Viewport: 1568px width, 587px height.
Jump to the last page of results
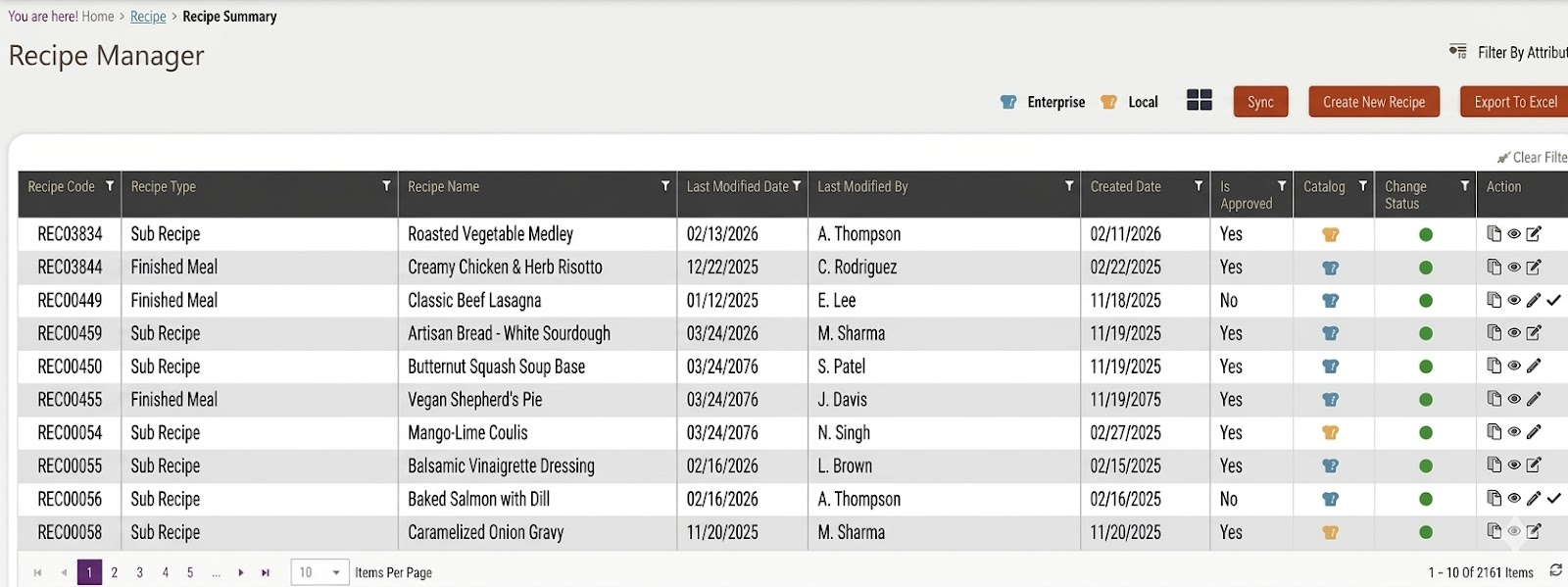(266, 572)
